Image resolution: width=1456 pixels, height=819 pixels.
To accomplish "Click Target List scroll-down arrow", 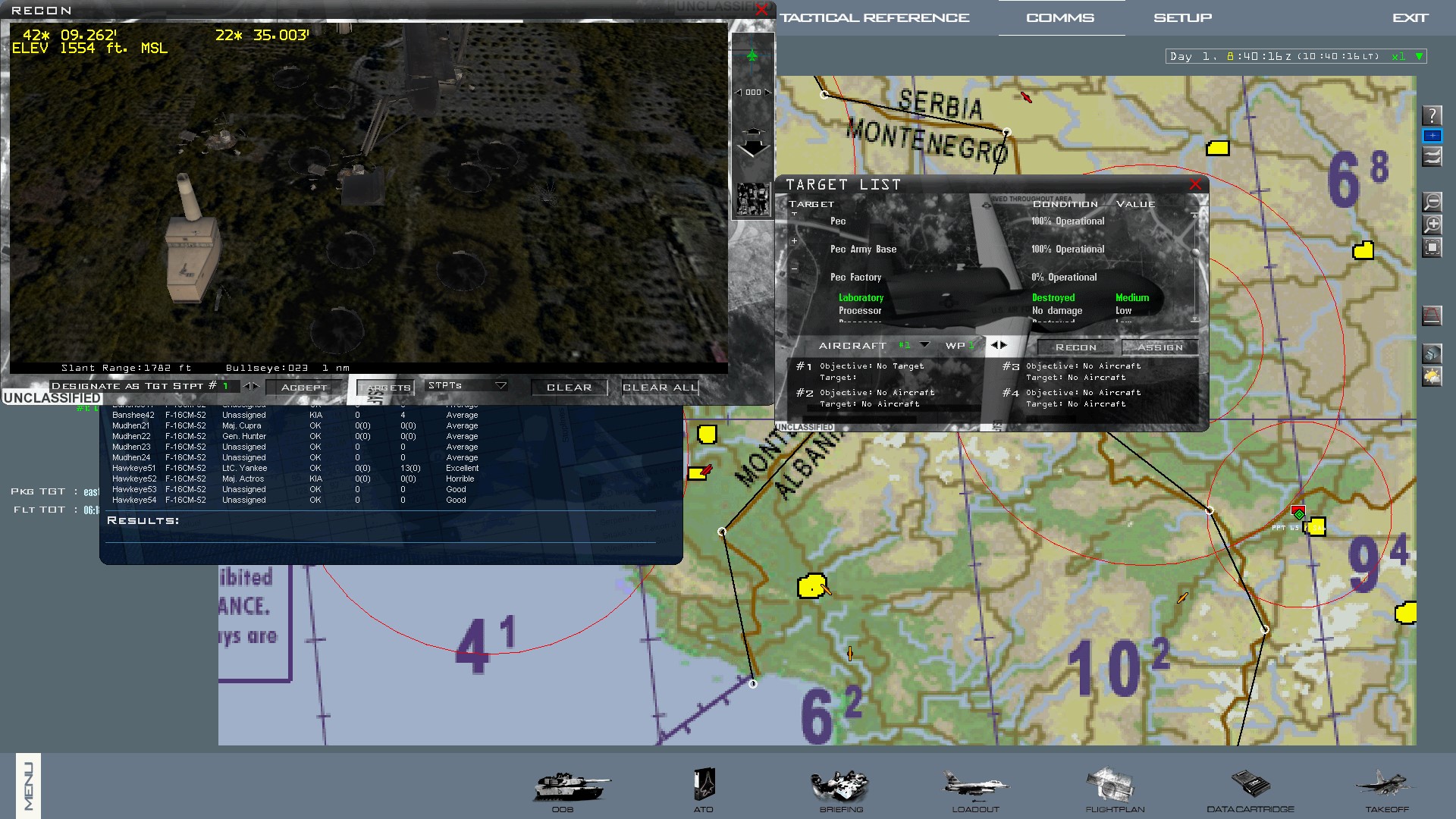I will pos(1196,319).
